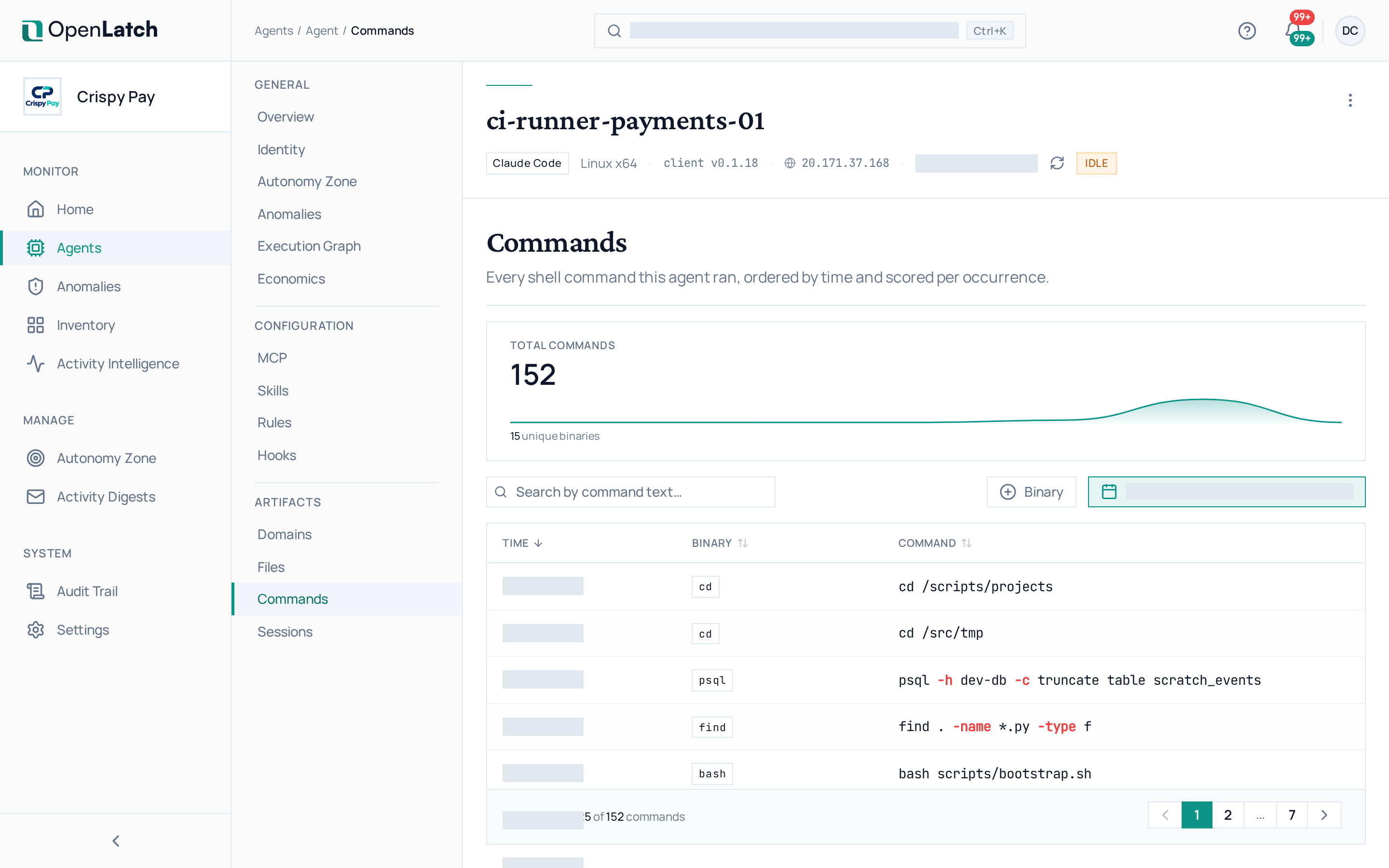
Task: Sort the table by COMMAND column
Action: pos(934,543)
